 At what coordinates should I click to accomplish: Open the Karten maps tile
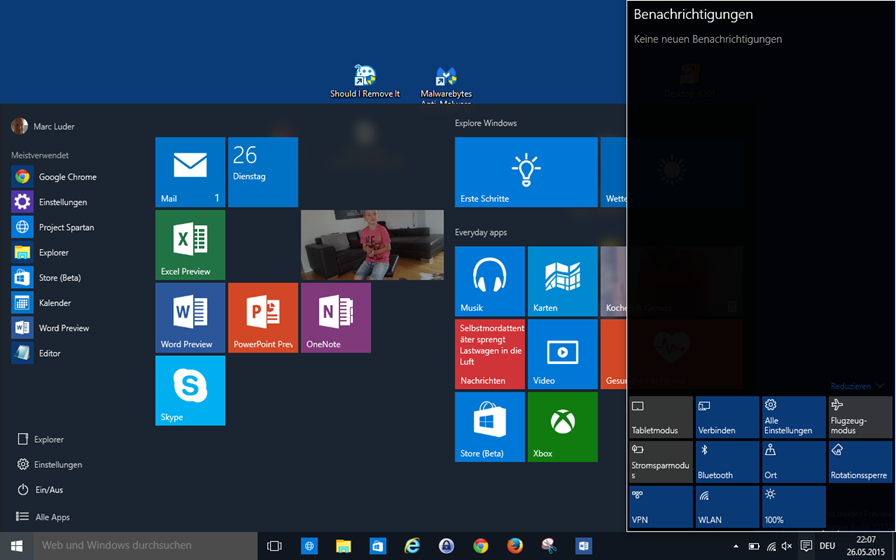tap(562, 281)
